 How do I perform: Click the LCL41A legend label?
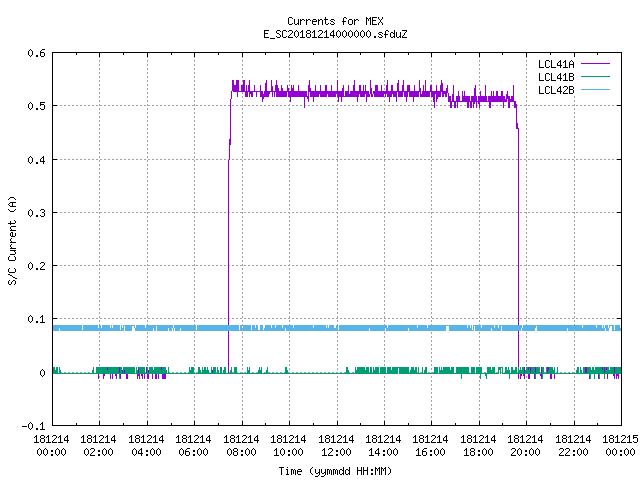coord(556,64)
